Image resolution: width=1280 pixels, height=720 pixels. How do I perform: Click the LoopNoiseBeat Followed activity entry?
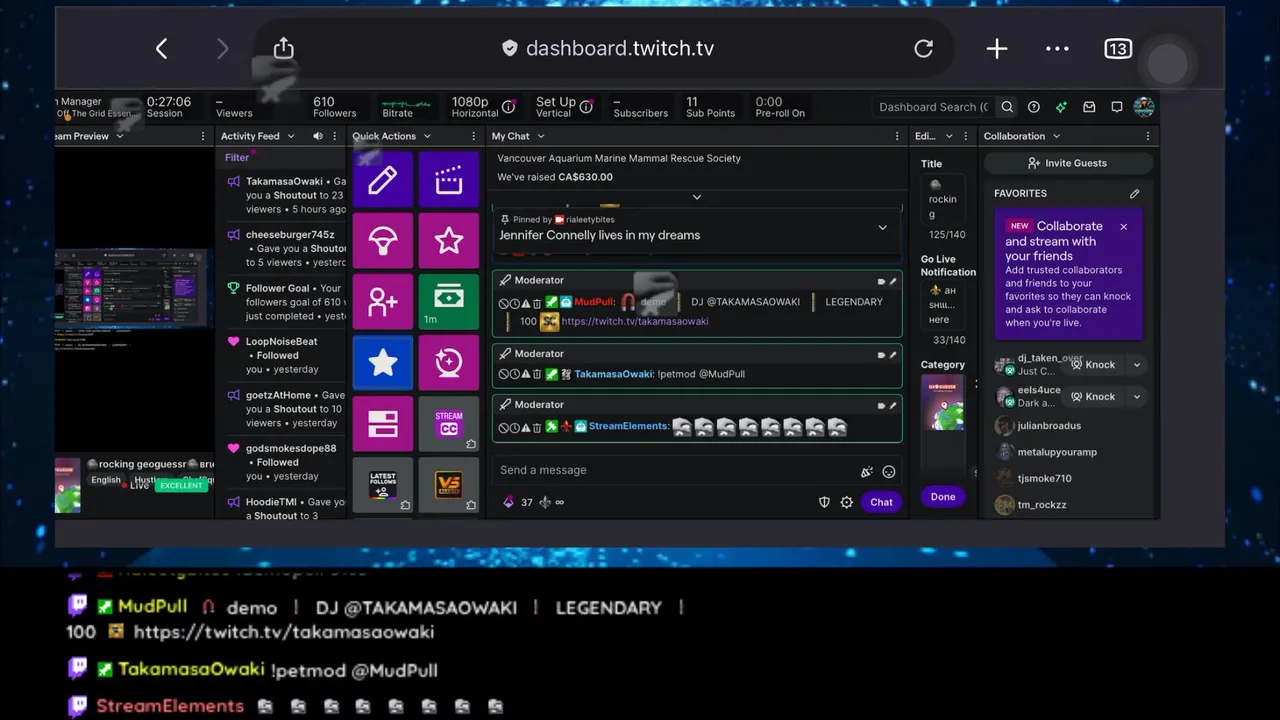[x=282, y=355]
